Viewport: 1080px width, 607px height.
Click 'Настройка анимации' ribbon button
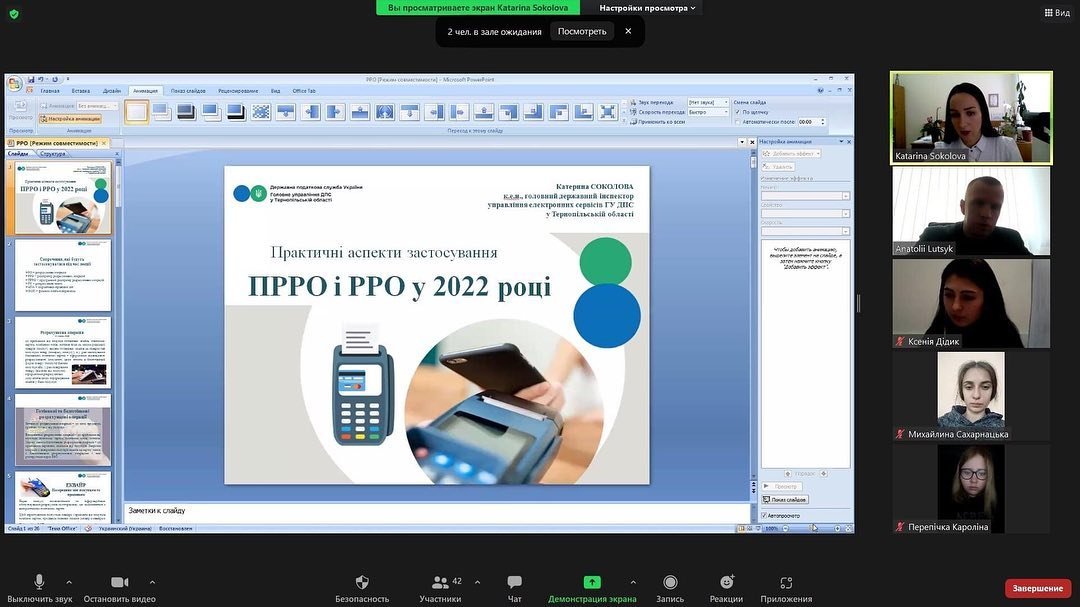pyautogui.click(x=70, y=119)
